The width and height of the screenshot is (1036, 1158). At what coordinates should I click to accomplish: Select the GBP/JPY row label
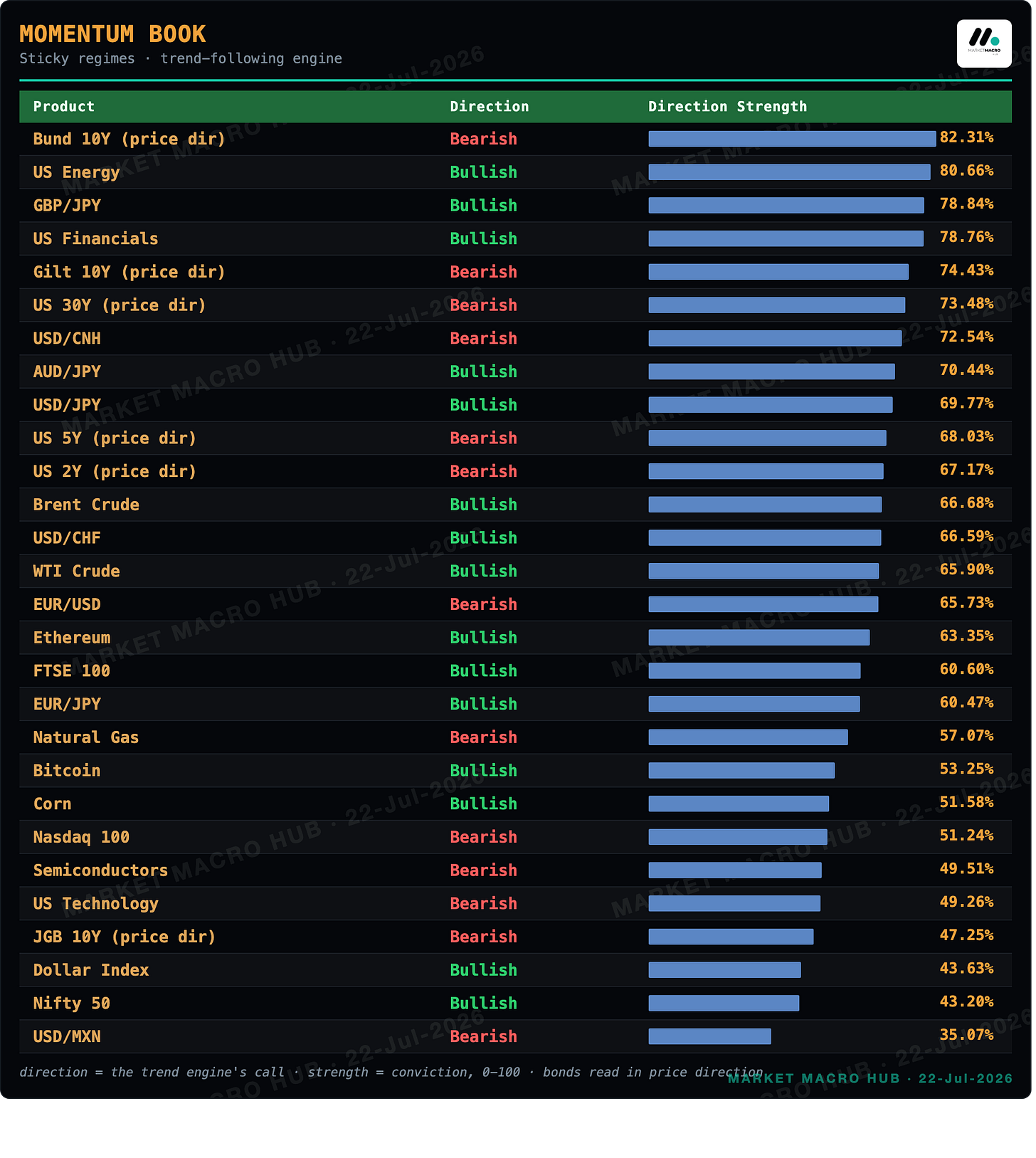pyautogui.click(x=67, y=206)
